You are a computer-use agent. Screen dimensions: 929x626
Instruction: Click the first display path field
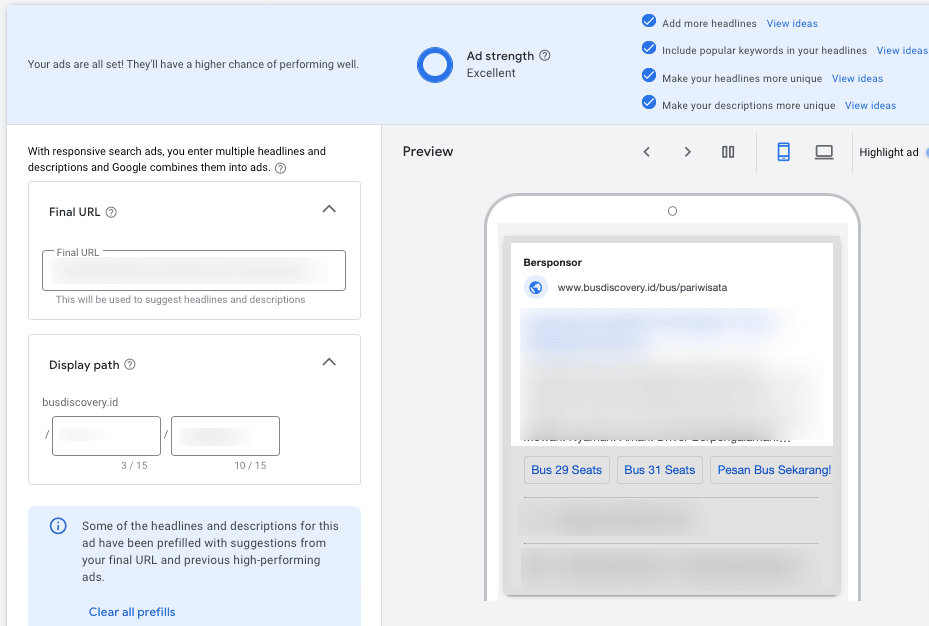(x=106, y=436)
